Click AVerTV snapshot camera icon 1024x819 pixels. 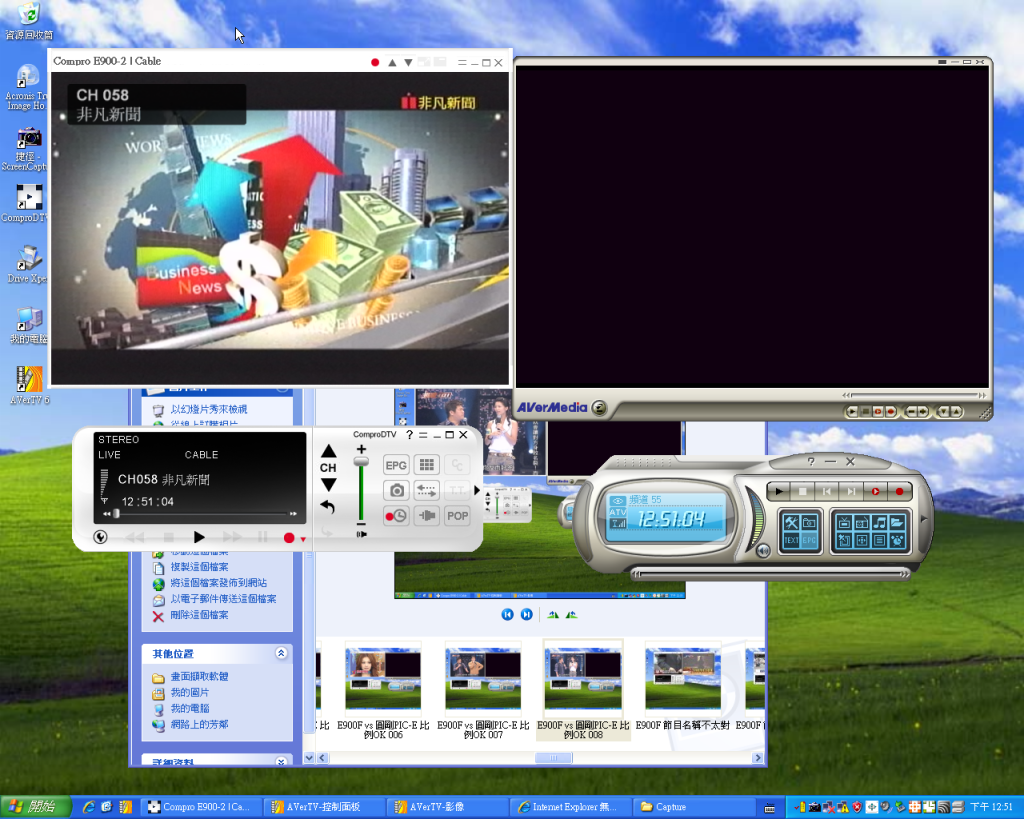point(809,522)
